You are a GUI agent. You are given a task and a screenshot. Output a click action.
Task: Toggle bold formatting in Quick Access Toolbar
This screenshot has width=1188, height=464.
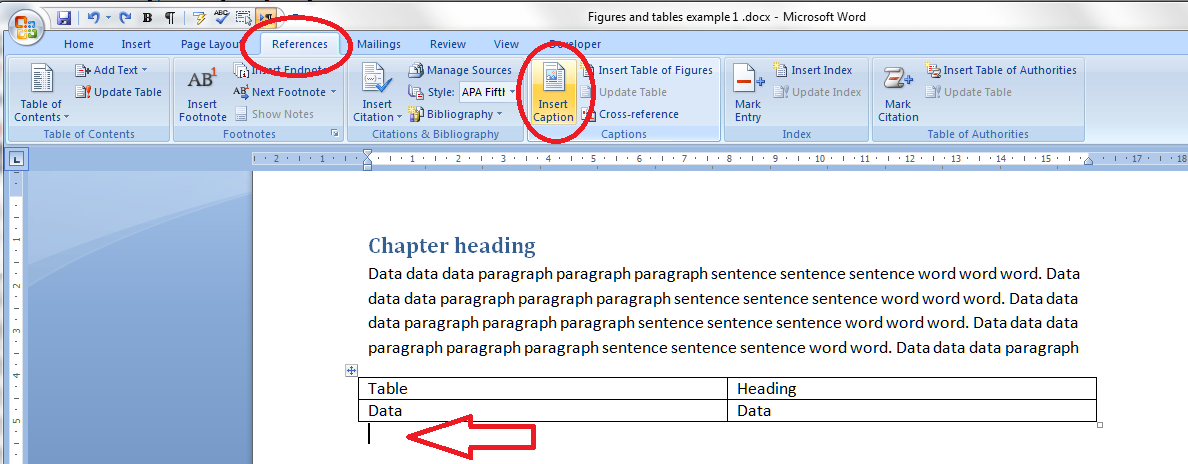(x=147, y=18)
